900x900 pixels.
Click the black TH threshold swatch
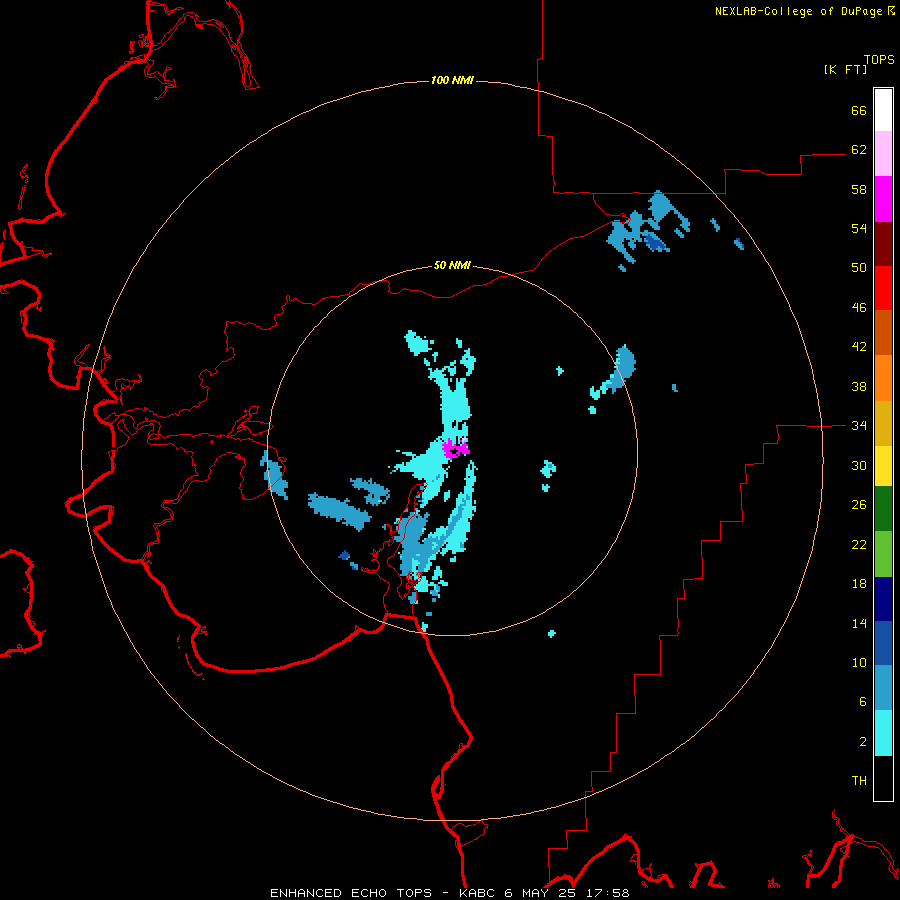click(883, 778)
